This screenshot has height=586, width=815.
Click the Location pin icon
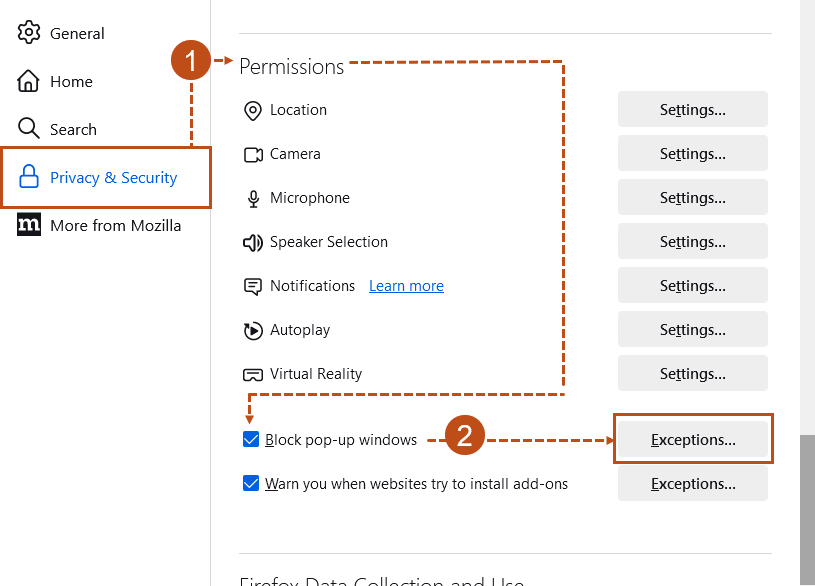253,110
